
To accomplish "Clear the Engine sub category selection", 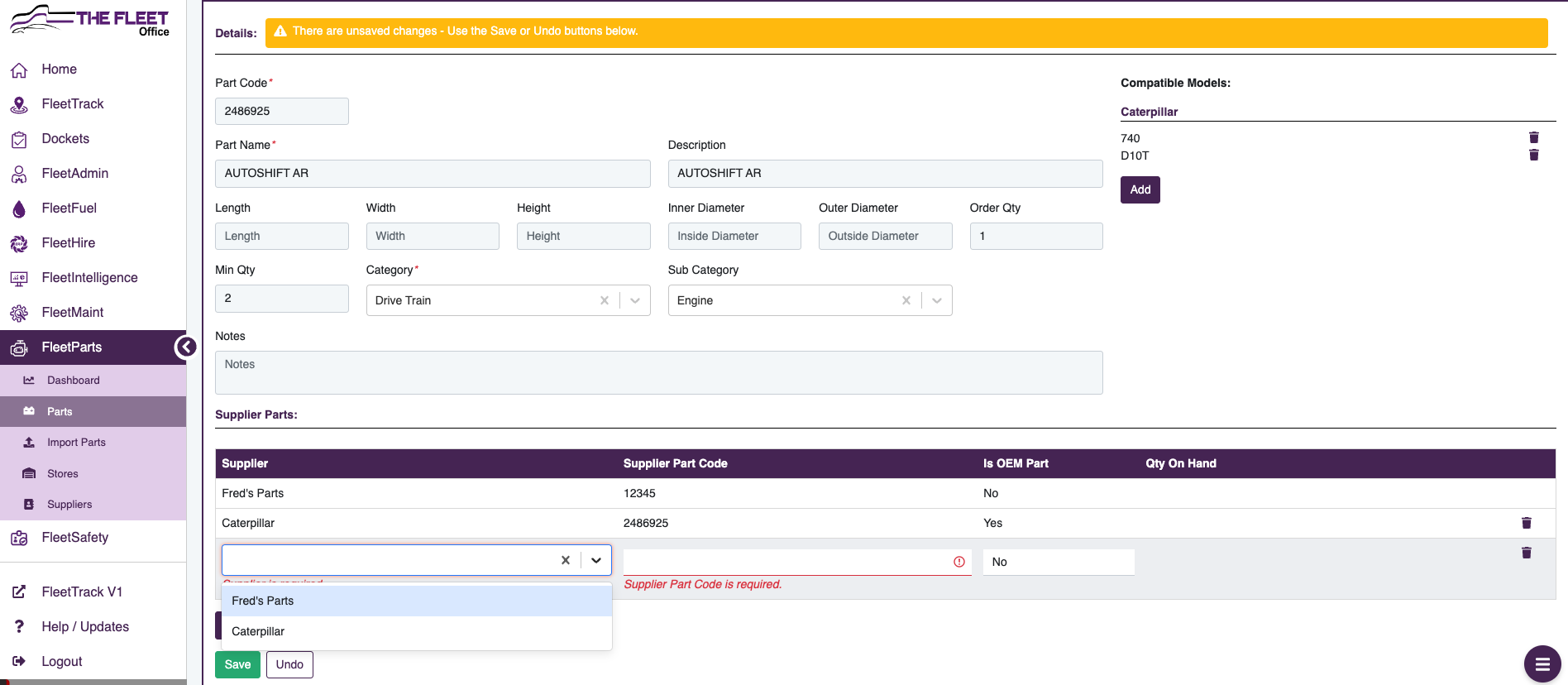I will 906,300.
